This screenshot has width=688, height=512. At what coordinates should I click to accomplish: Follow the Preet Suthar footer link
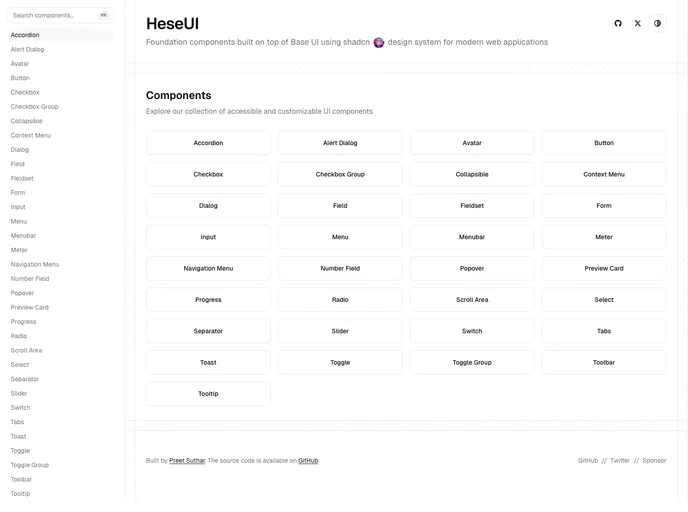pos(187,461)
